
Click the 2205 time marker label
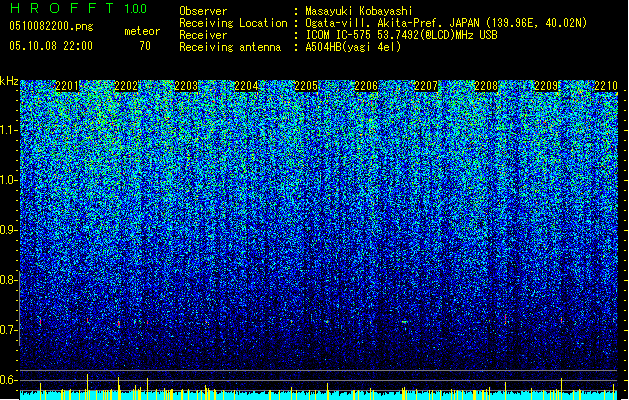[x=306, y=86]
